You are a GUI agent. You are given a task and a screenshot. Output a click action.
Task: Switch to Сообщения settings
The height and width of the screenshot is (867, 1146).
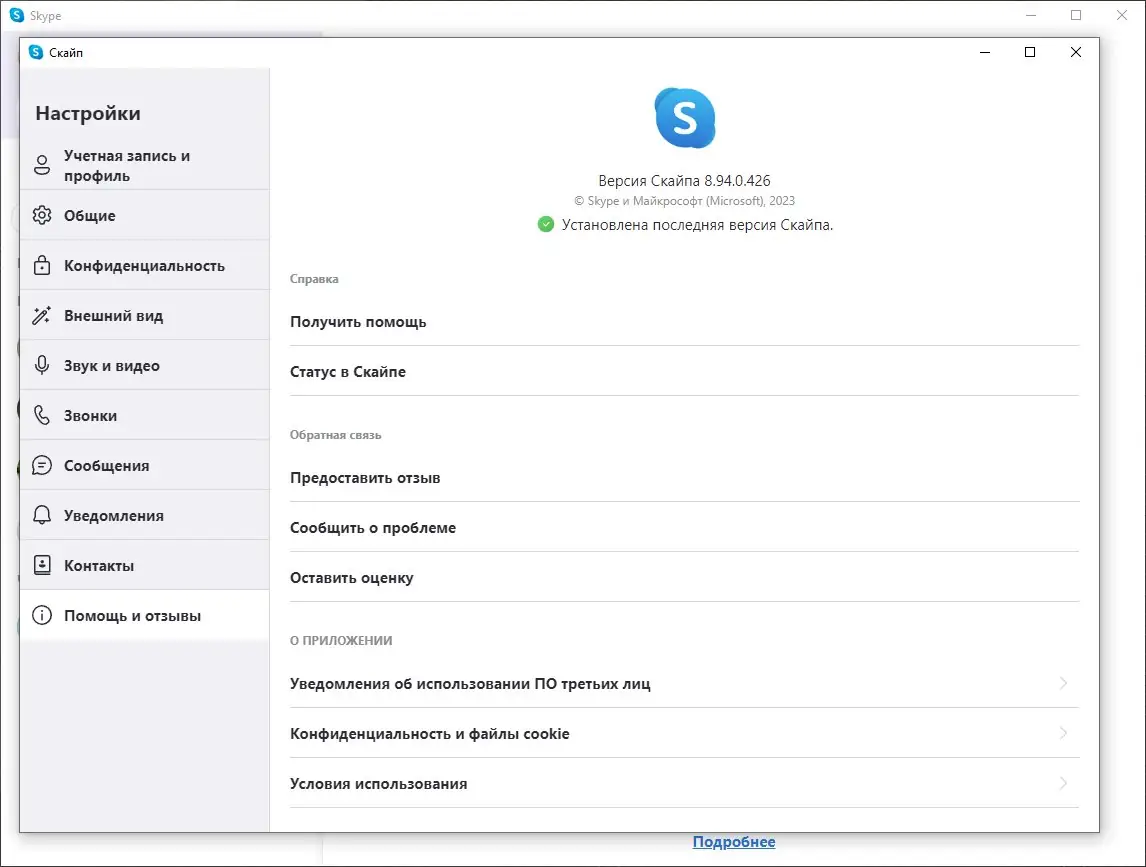[145, 466]
